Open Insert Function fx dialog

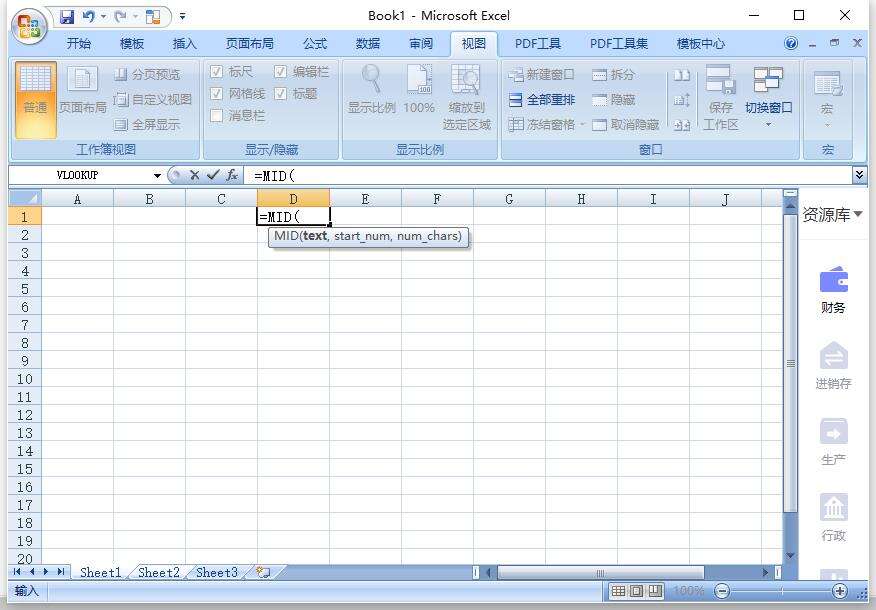coord(232,175)
